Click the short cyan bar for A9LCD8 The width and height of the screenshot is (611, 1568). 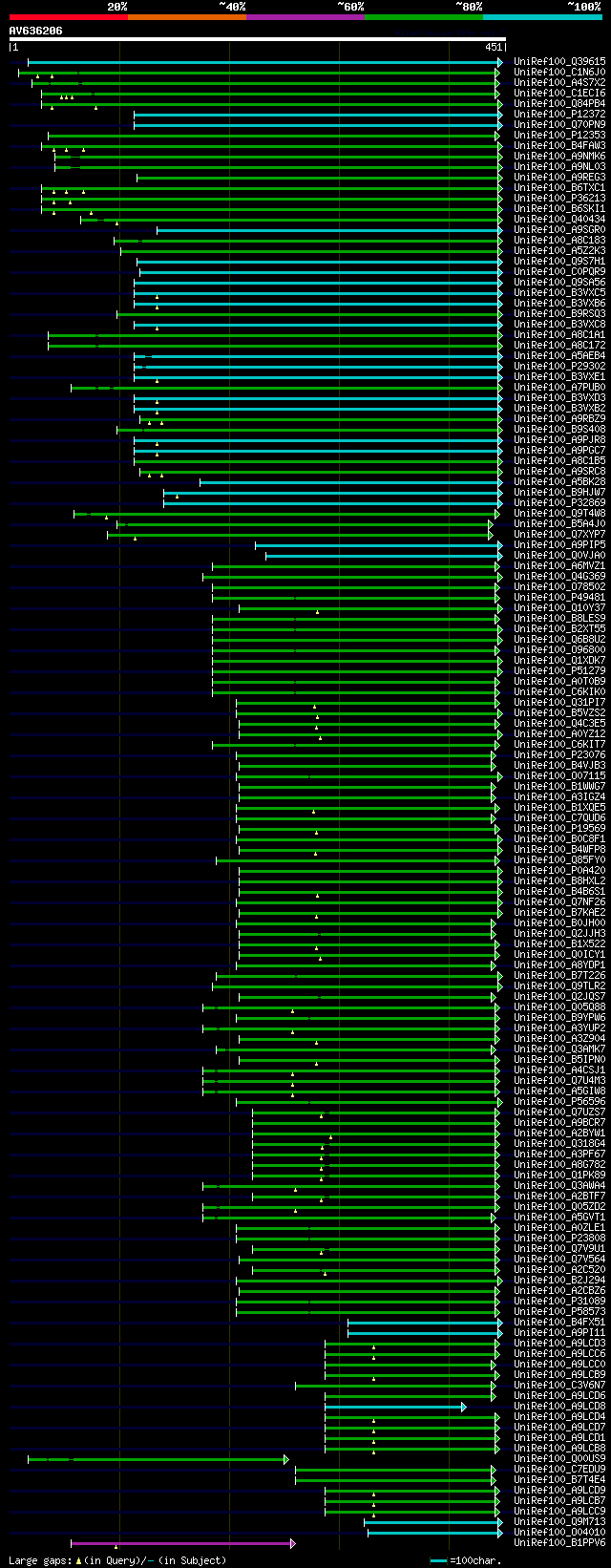[395, 1406]
